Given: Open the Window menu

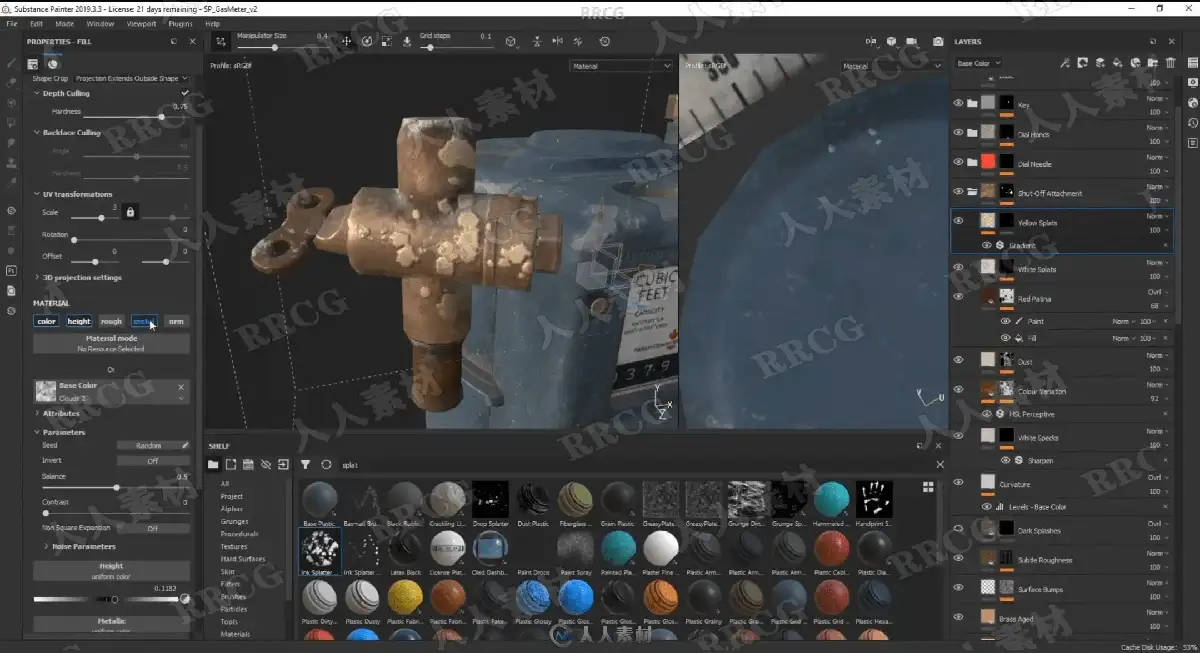Looking at the screenshot, I should tap(100, 23).
